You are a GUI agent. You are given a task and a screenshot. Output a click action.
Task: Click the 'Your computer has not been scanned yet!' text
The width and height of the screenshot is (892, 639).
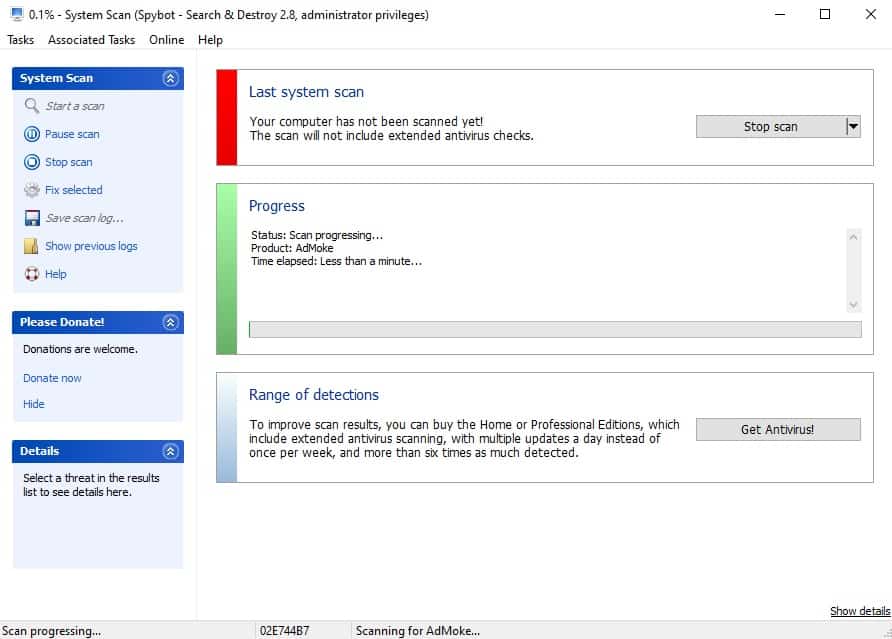tap(366, 121)
